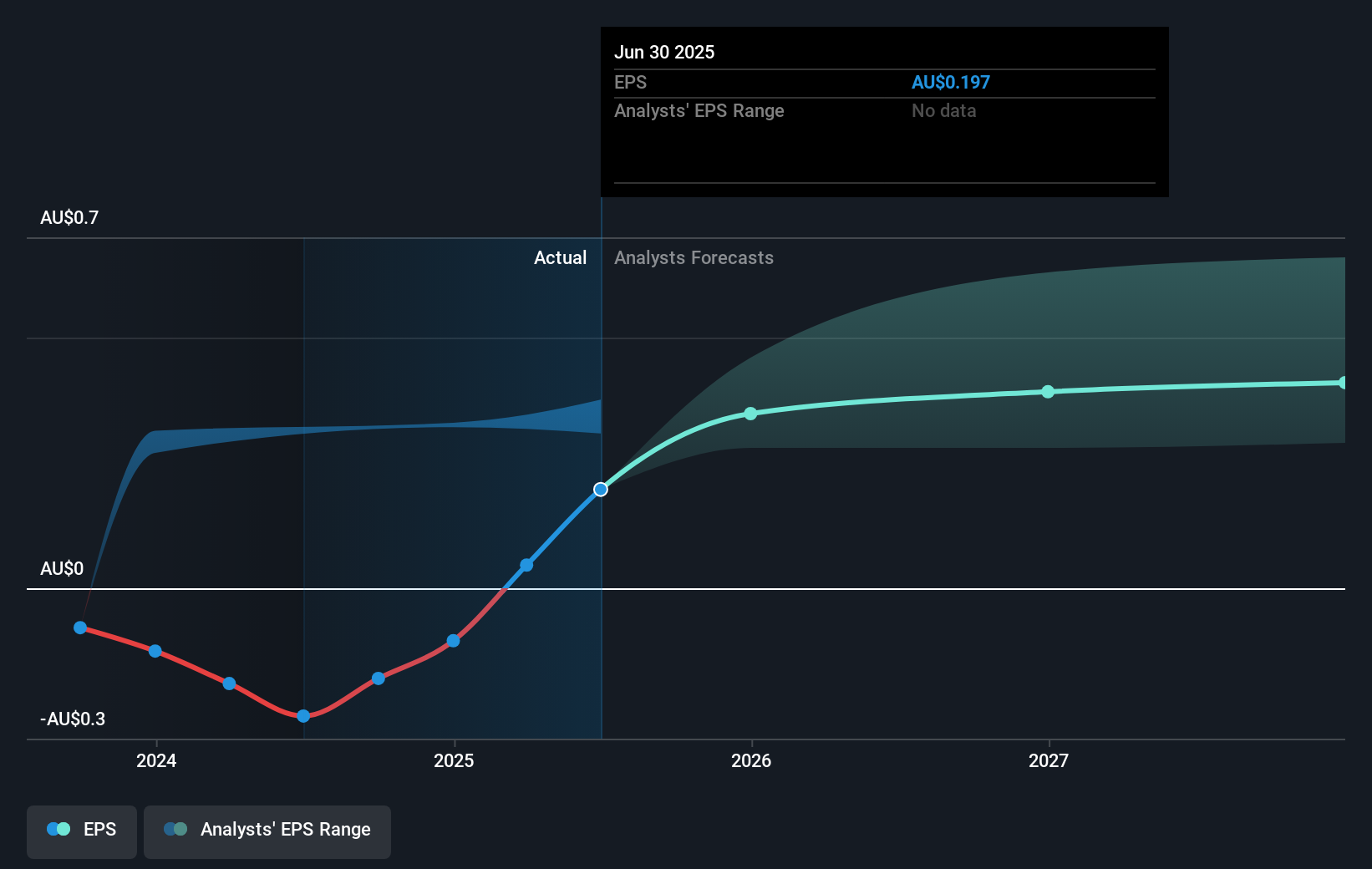Select the EPS legend dot icon

point(58,828)
